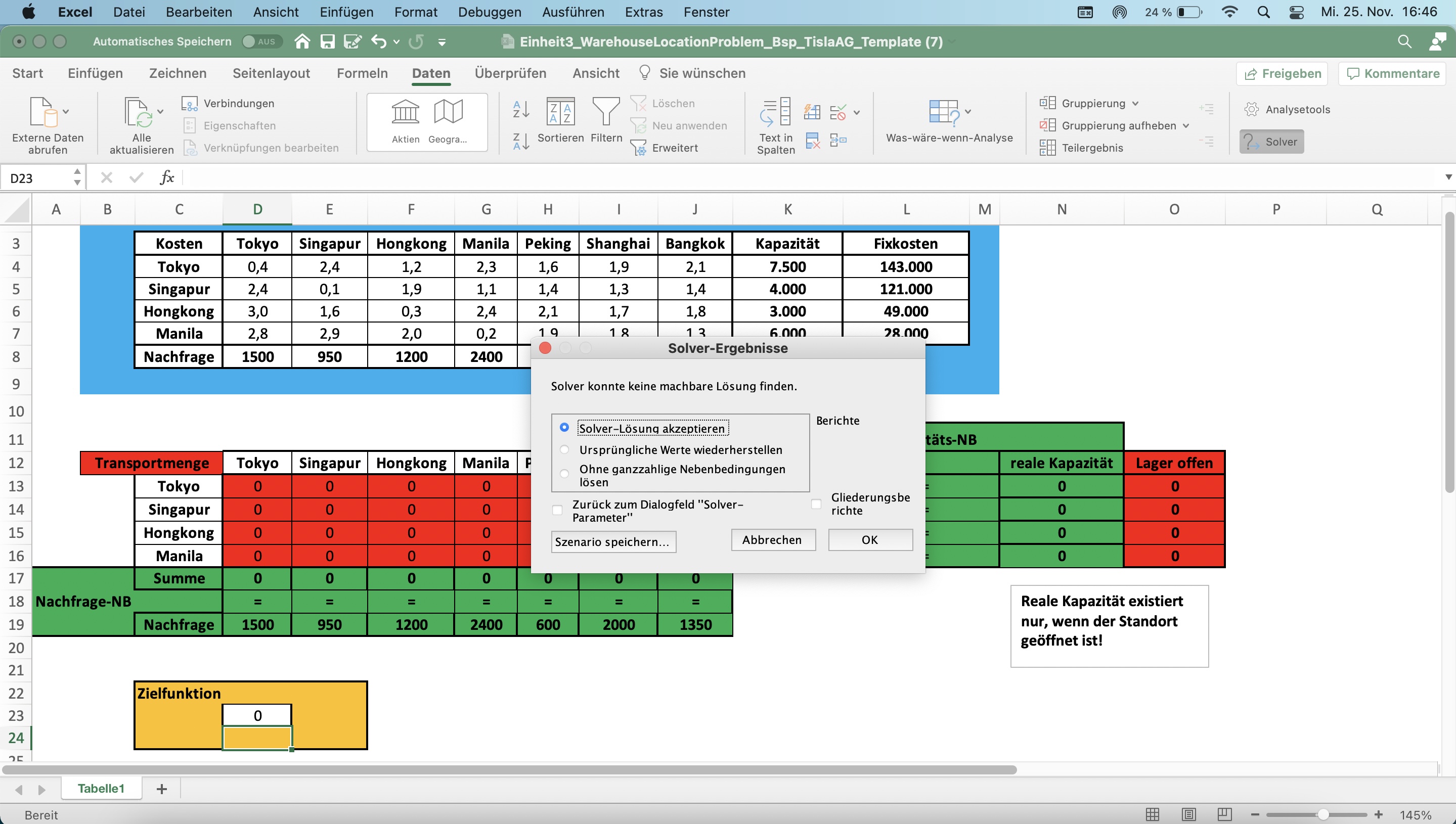The image size is (1456, 824).
Task: Click Verbindungen connections icon
Action: click(x=189, y=104)
